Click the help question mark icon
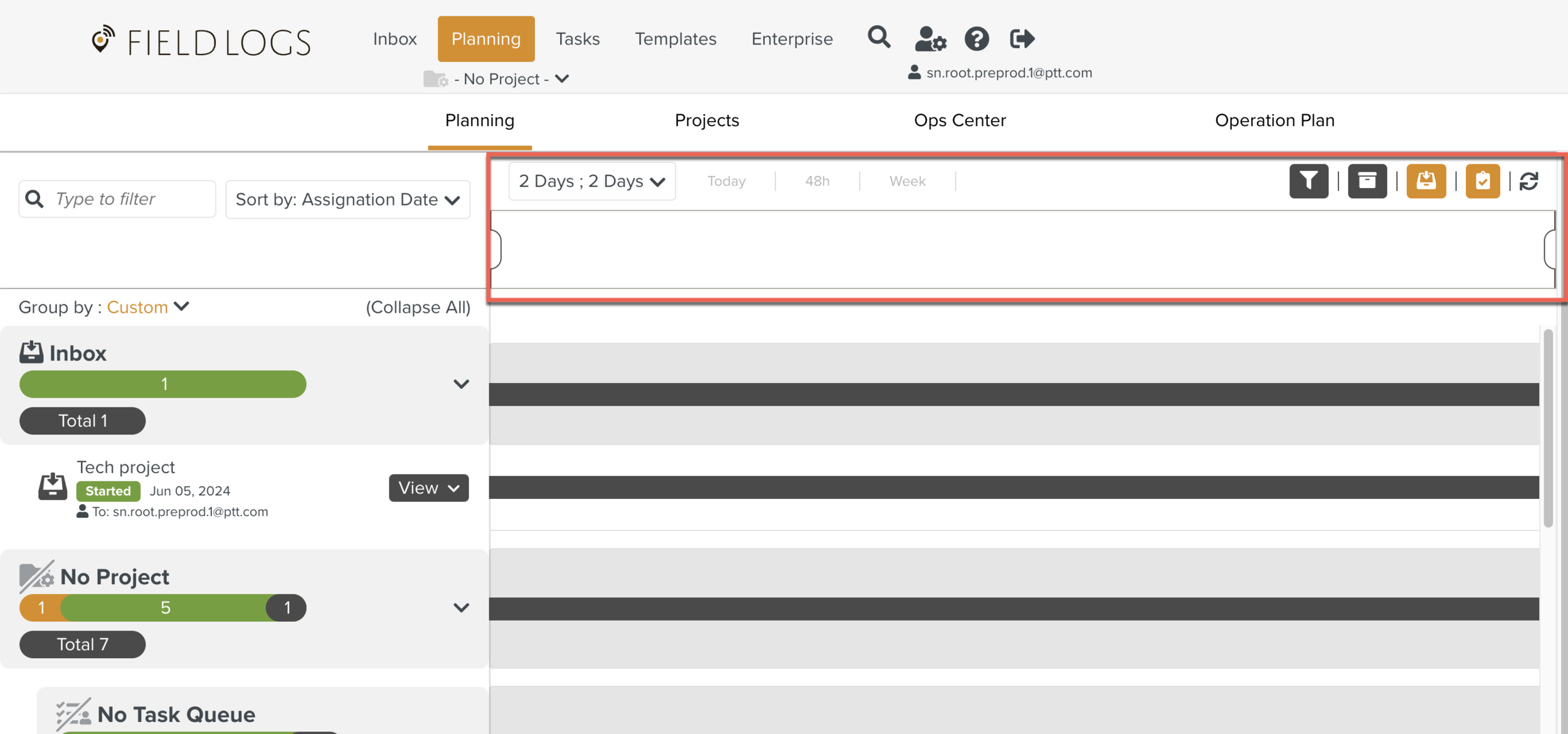 click(977, 39)
